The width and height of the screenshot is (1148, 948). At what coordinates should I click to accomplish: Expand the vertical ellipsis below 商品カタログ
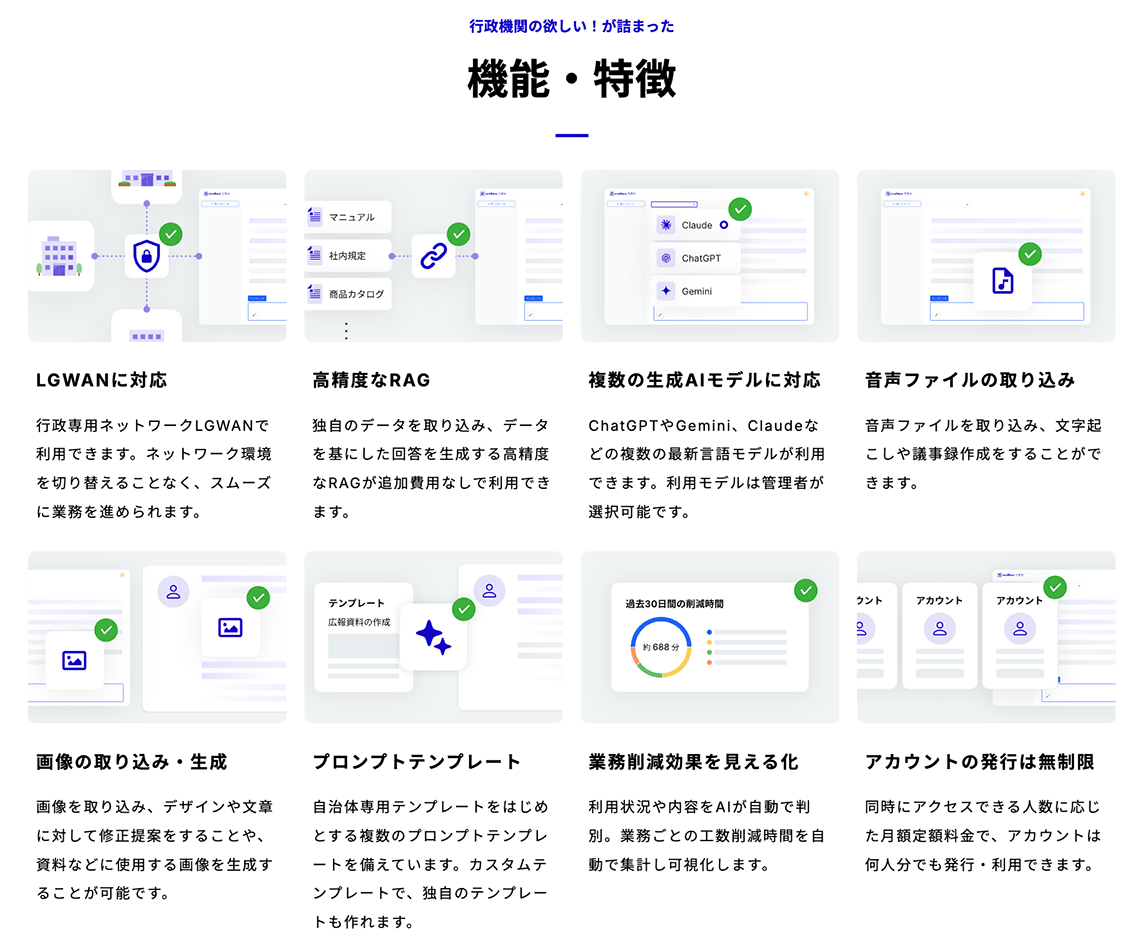[347, 330]
